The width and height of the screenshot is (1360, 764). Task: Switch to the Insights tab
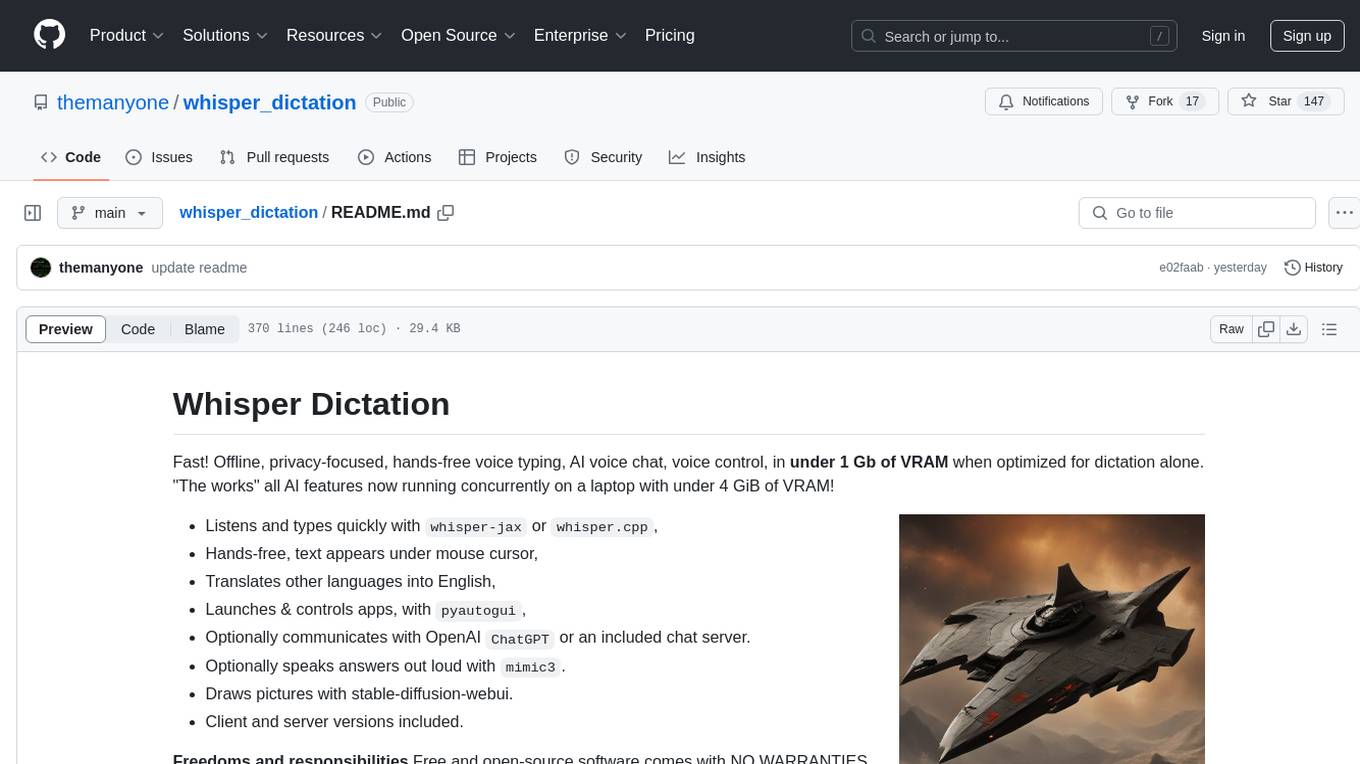(x=707, y=157)
